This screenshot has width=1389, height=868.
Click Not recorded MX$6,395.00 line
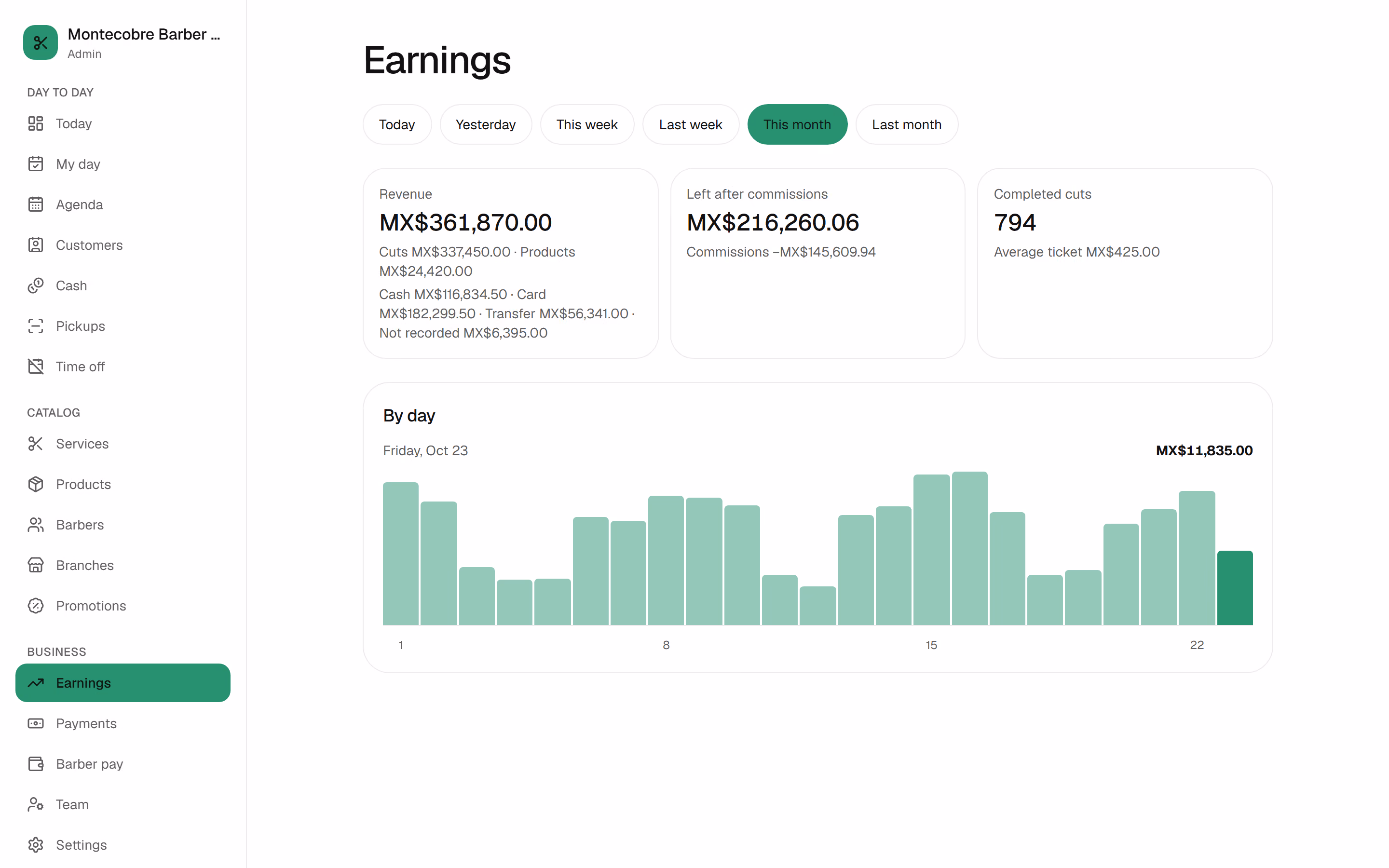pos(463,333)
